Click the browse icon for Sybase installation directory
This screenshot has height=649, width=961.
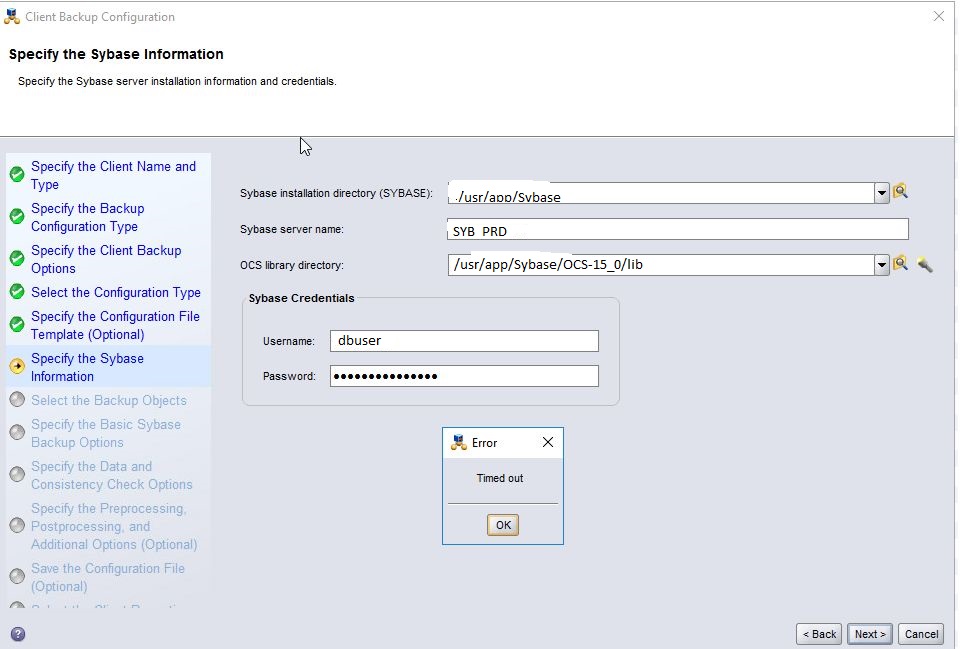pos(899,191)
